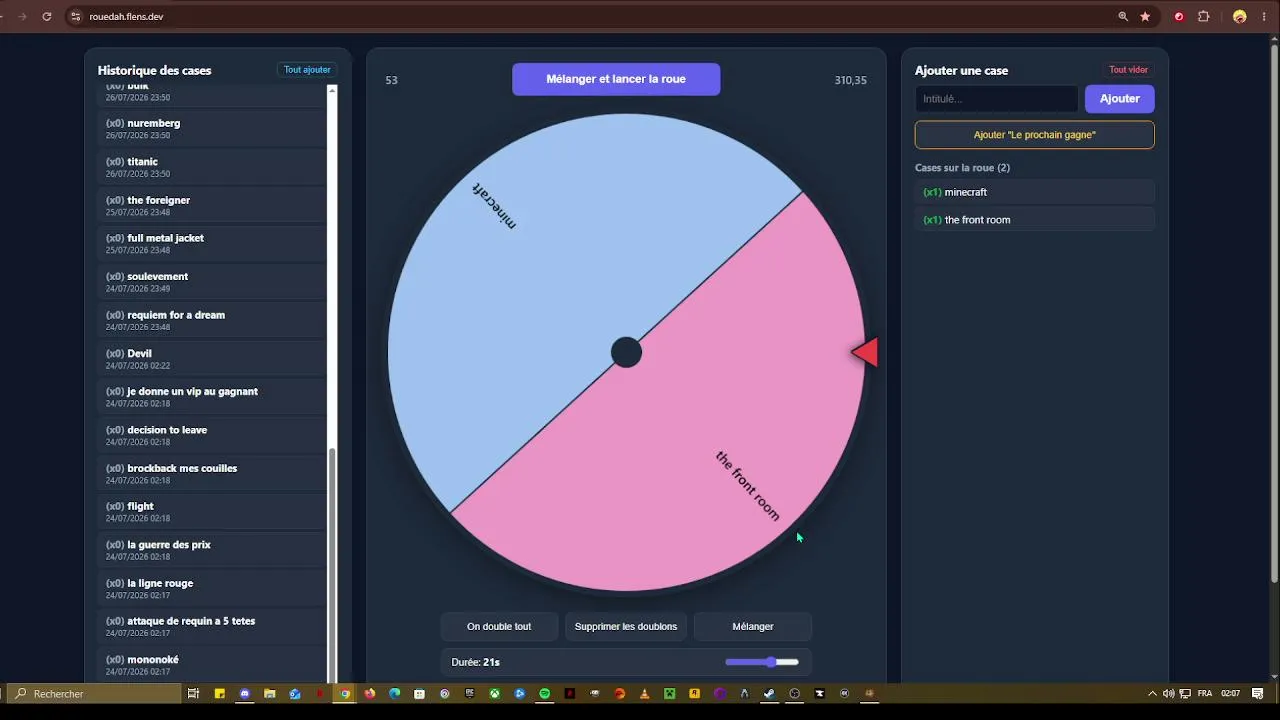
Task: Click the red pointer arrow on the wheel
Action: [865, 352]
